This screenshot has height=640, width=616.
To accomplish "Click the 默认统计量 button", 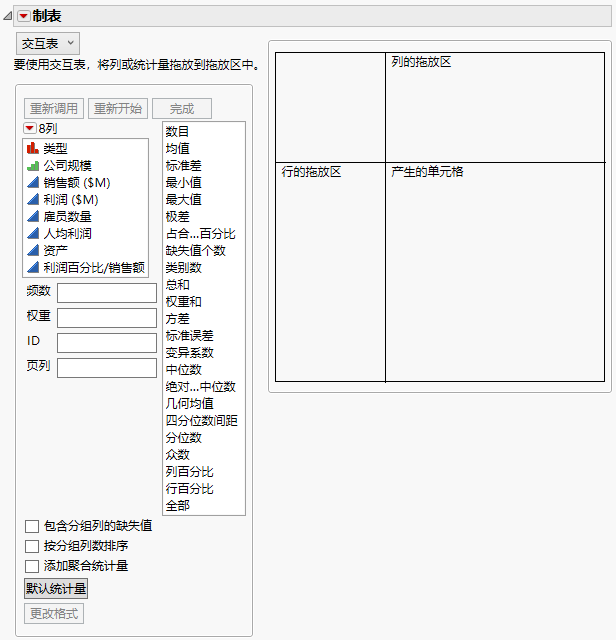I will coord(56,589).
